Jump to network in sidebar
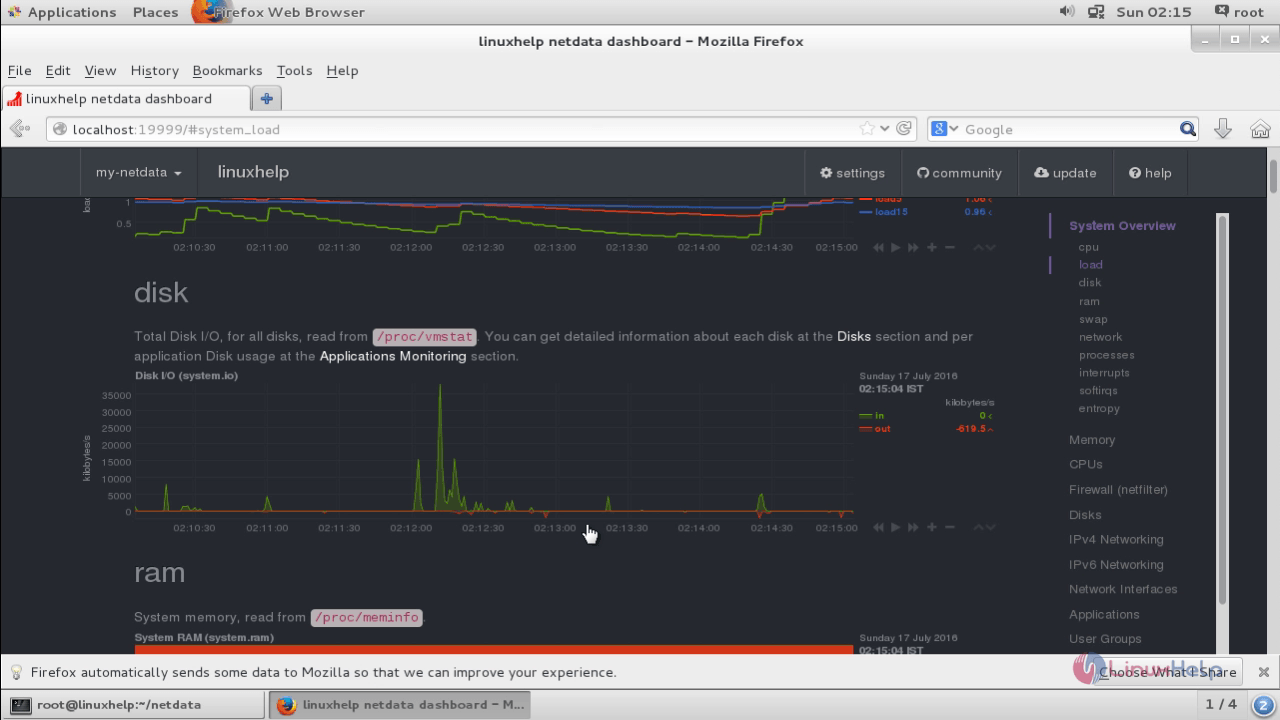The height and width of the screenshot is (720, 1280). (1101, 337)
